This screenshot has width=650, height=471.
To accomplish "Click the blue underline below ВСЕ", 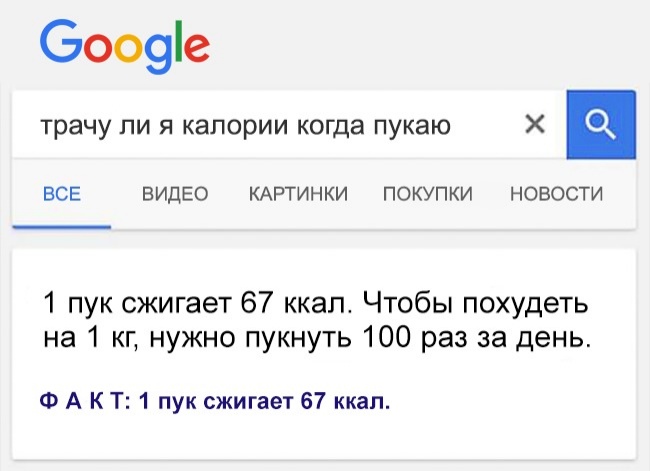I will point(62,226).
